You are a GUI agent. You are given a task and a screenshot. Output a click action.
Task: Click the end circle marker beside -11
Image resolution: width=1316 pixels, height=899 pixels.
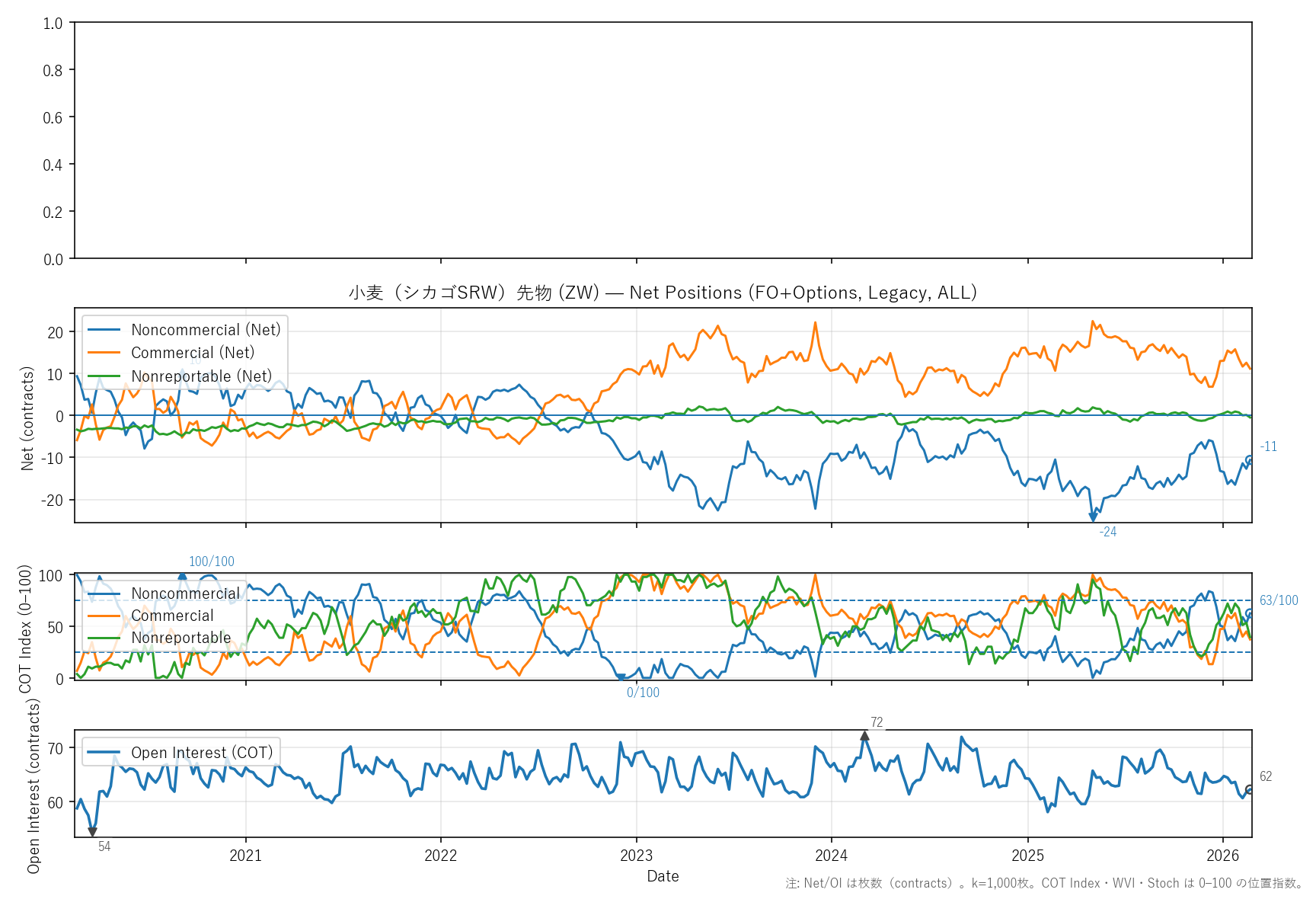click(x=1249, y=459)
